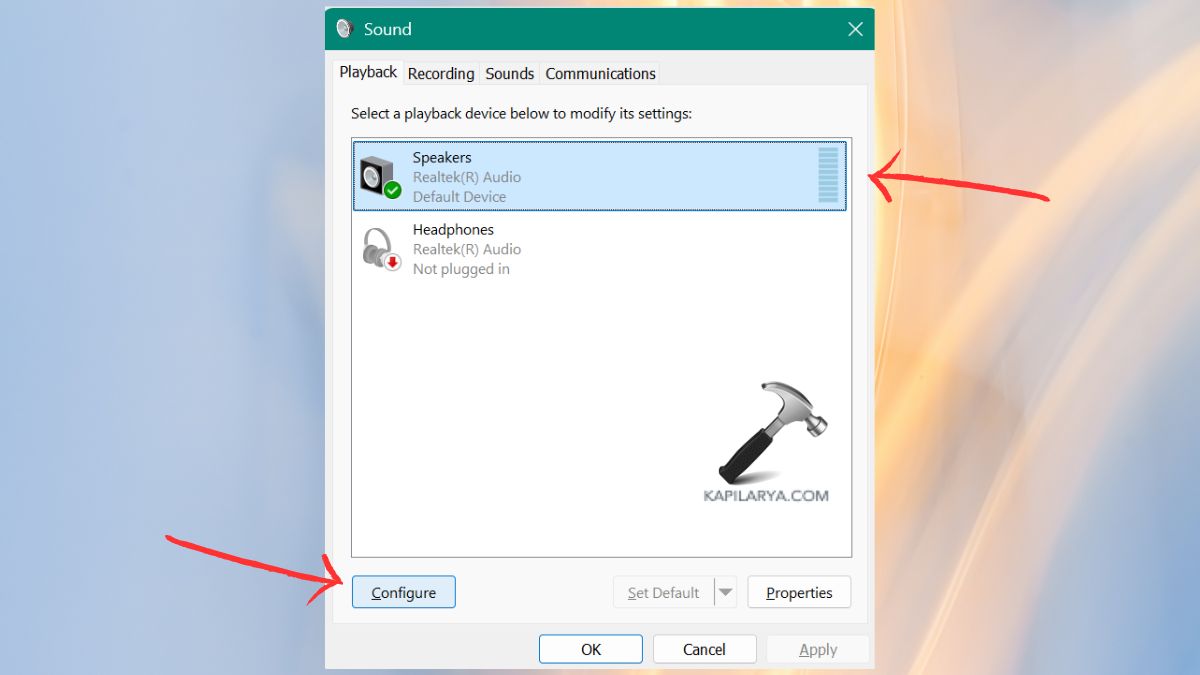The height and width of the screenshot is (675, 1200).
Task: Click the Sound title bar speaker icon
Action: pyautogui.click(x=346, y=29)
